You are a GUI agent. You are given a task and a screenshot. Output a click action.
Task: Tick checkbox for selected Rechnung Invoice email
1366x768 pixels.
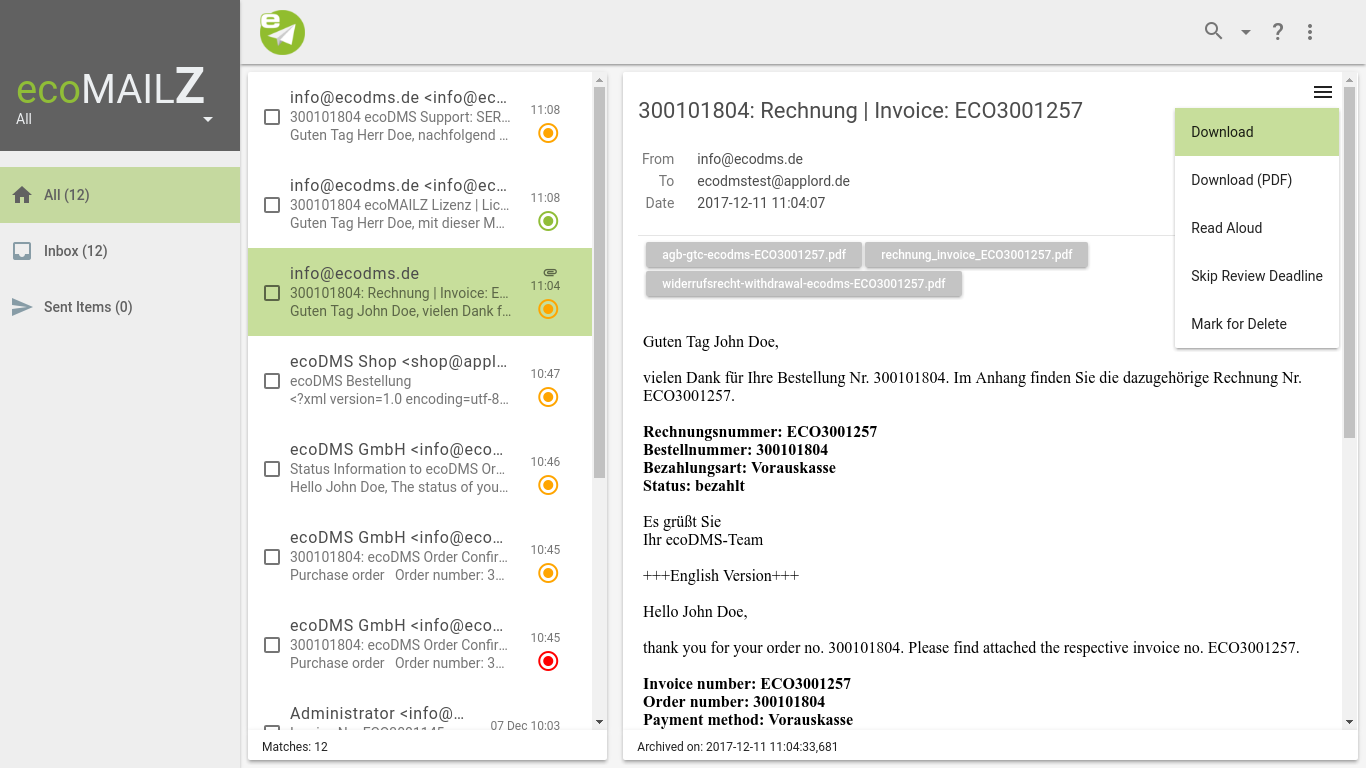[x=272, y=293]
